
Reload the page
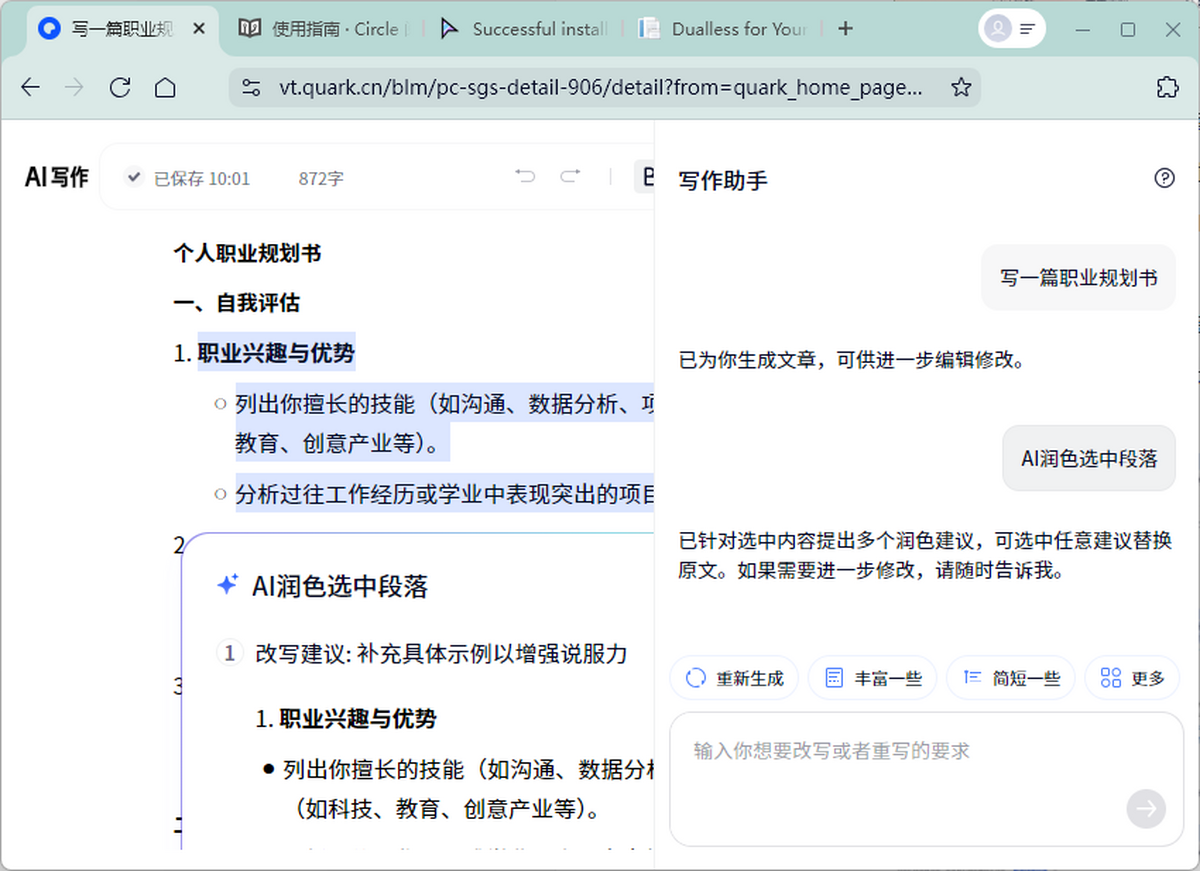[x=120, y=88]
